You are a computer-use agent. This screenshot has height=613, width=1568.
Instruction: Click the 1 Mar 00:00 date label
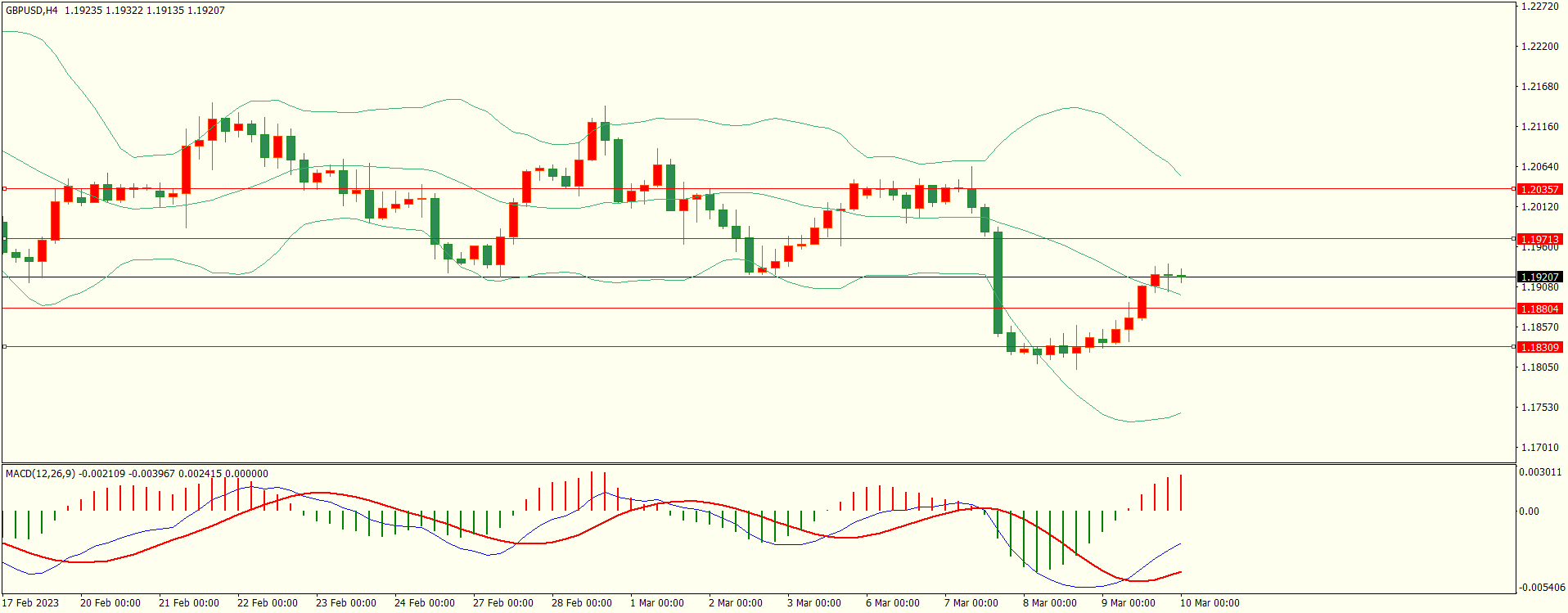coord(657,603)
